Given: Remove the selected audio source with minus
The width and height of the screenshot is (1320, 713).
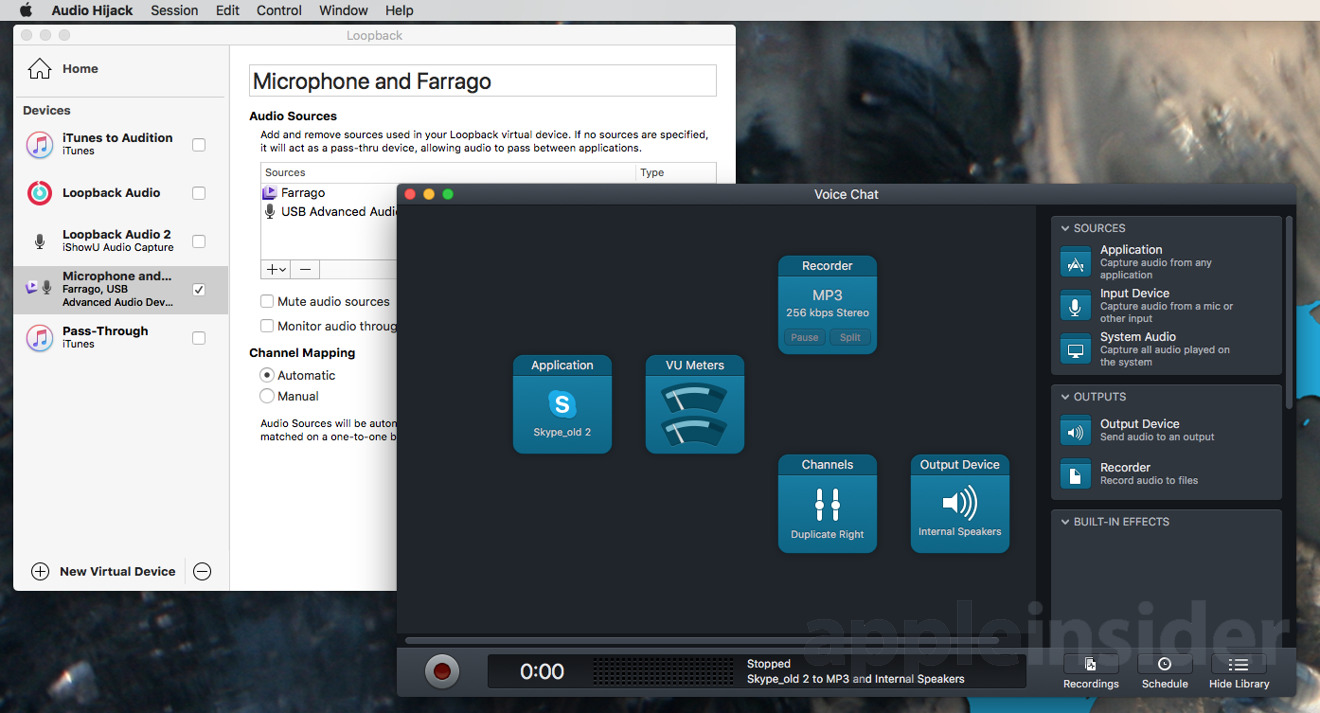Looking at the screenshot, I should click(x=306, y=269).
